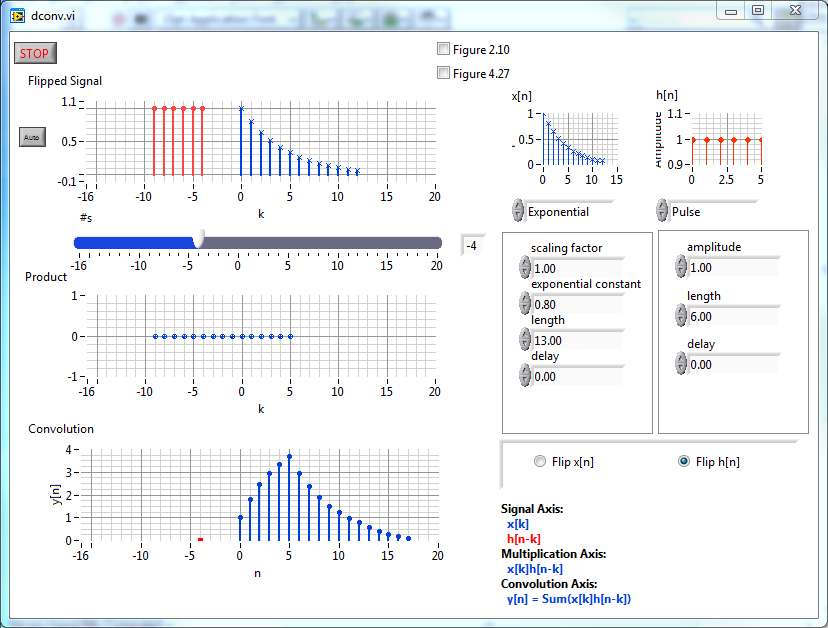The height and width of the screenshot is (628, 828).
Task: Select the Flip x[n] radio option
Action: pos(541,461)
